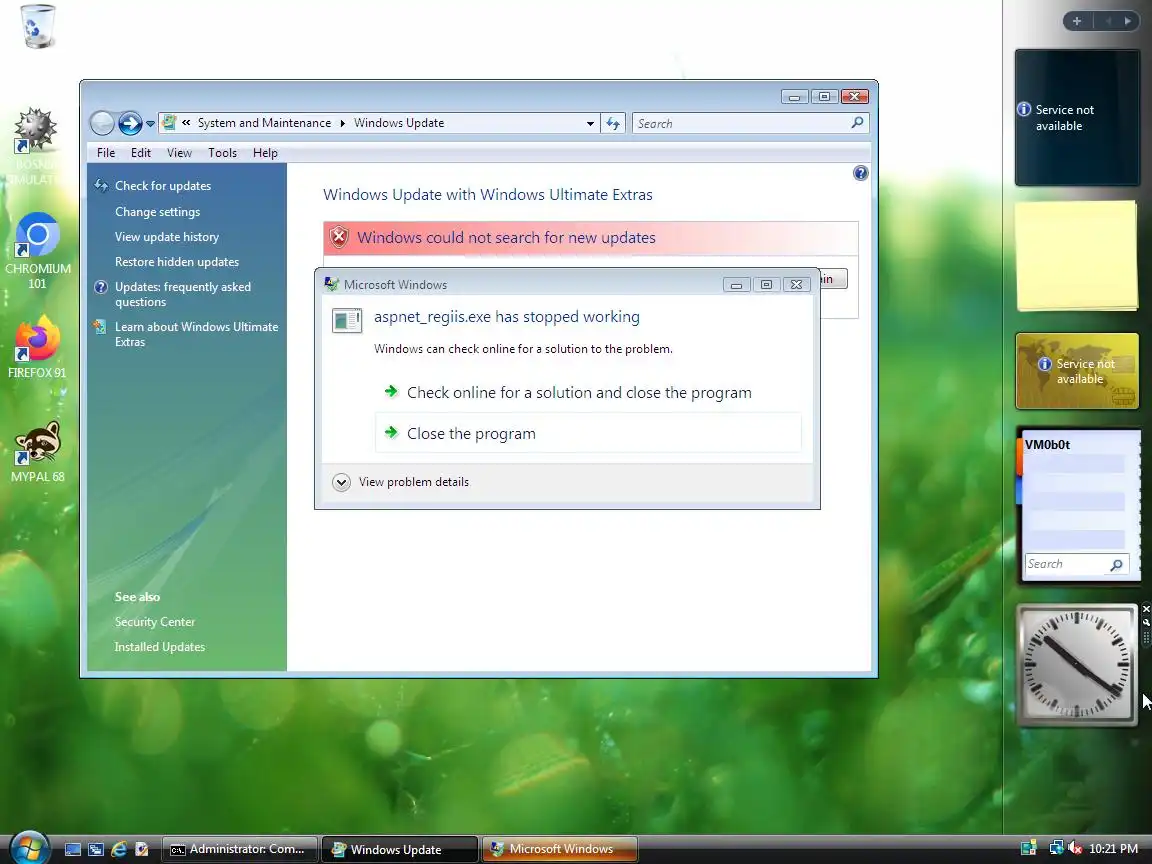Click the Back arrow in Windows Update
The width and height of the screenshot is (1152, 864).
(x=102, y=123)
